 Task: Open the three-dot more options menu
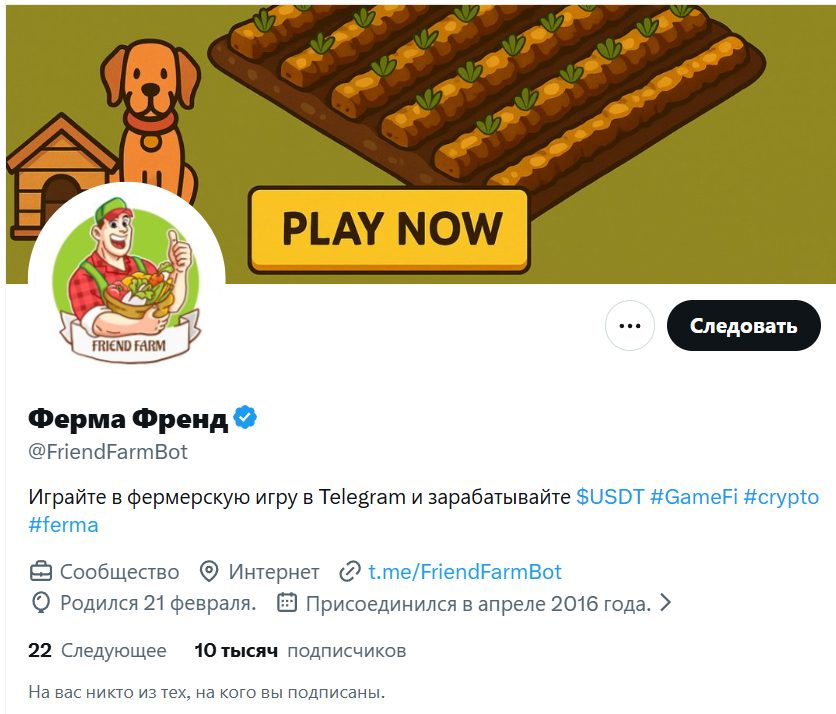point(630,325)
